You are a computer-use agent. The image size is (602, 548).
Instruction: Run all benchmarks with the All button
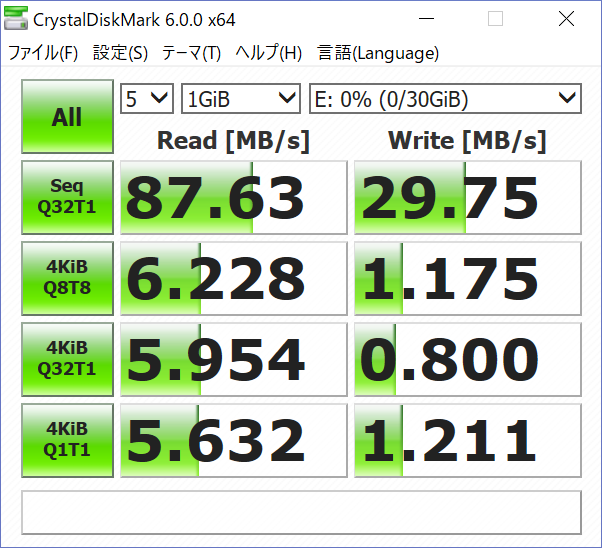(67, 117)
